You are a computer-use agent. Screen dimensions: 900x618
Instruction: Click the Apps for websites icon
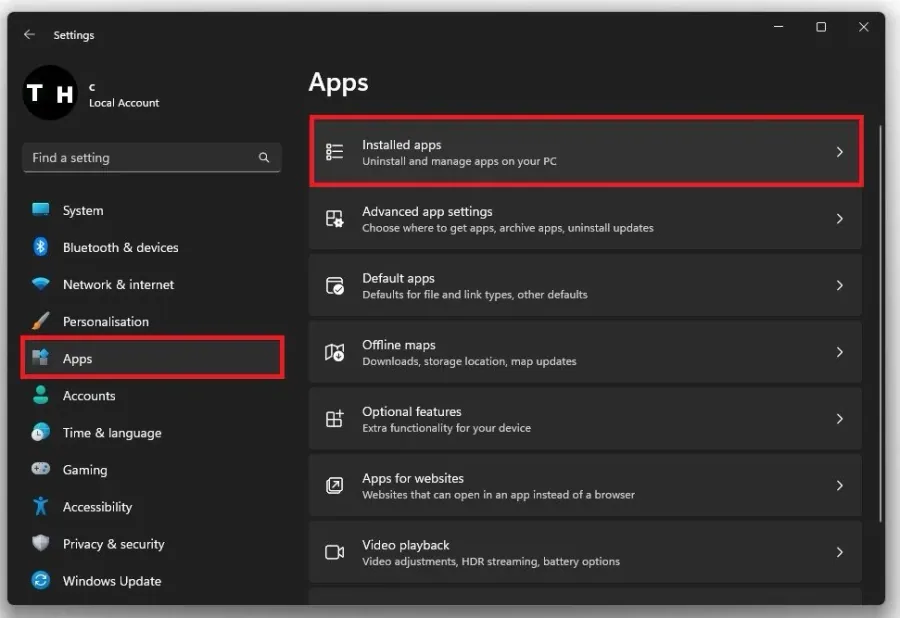click(x=335, y=485)
